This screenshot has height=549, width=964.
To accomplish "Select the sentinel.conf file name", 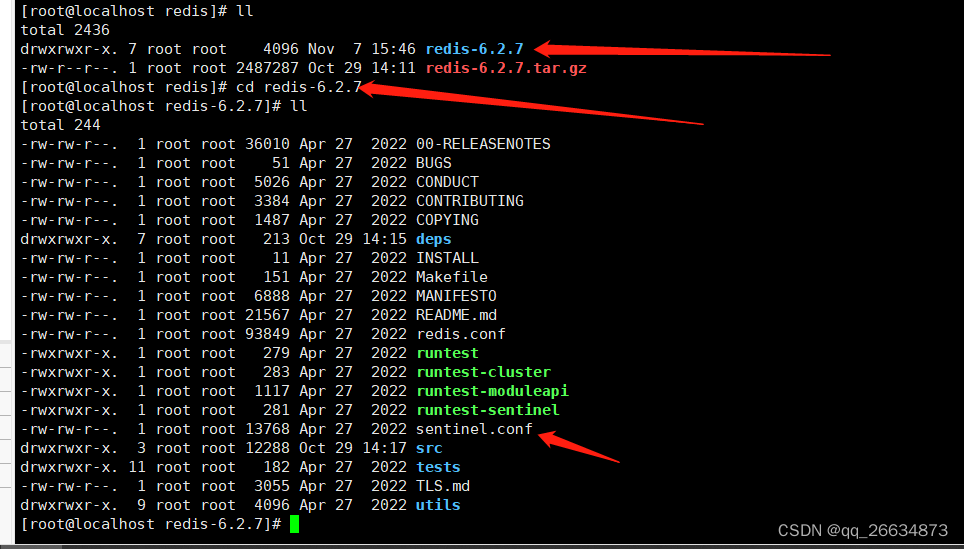I will (x=475, y=429).
